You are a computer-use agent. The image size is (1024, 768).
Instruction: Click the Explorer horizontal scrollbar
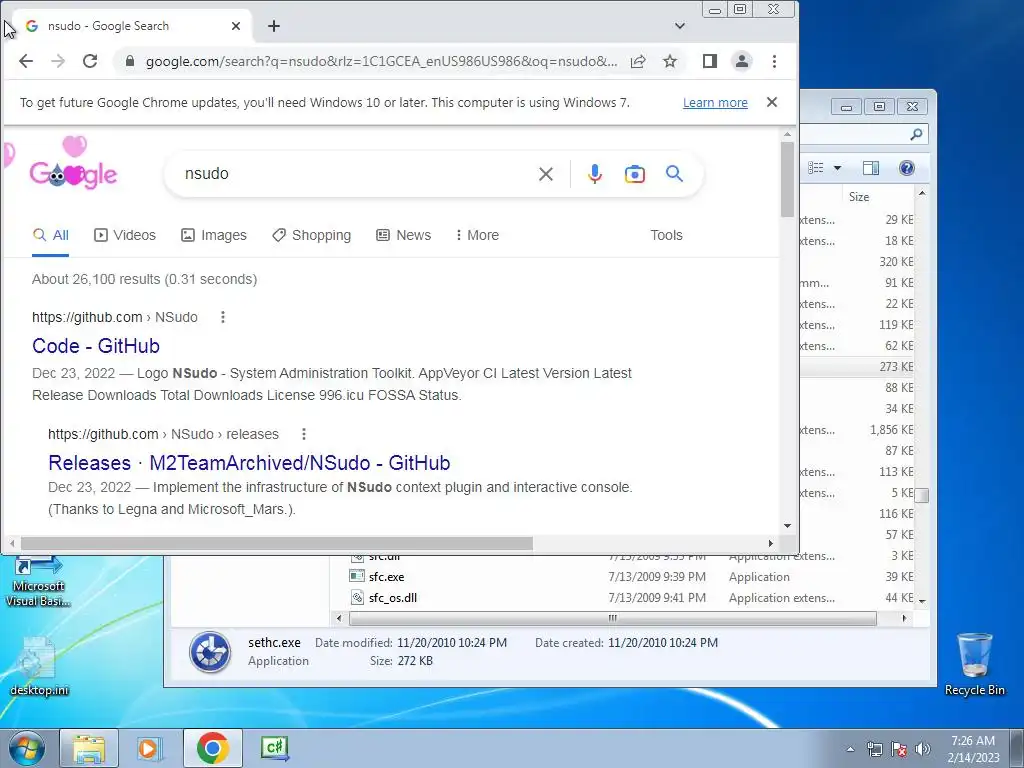[x=613, y=618]
